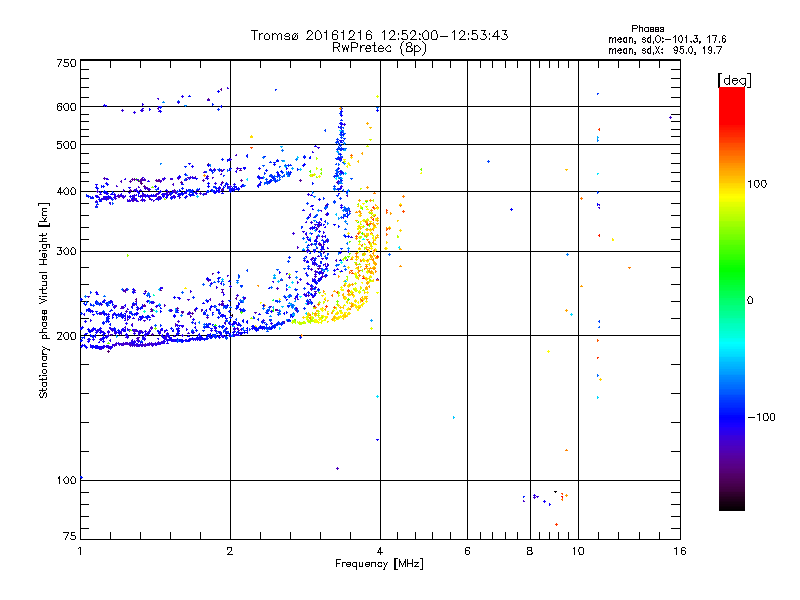Click the y-axis tick label "200"
The width and height of the screenshot is (800, 600).
(66, 336)
